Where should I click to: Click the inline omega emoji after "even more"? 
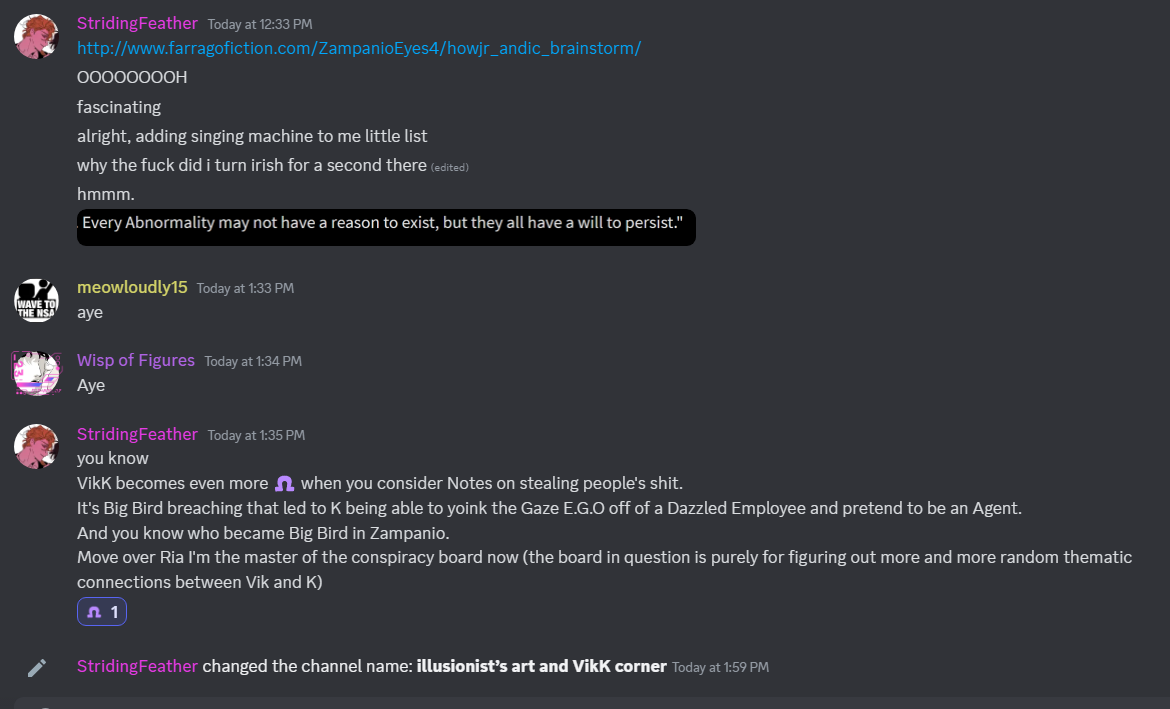point(284,483)
